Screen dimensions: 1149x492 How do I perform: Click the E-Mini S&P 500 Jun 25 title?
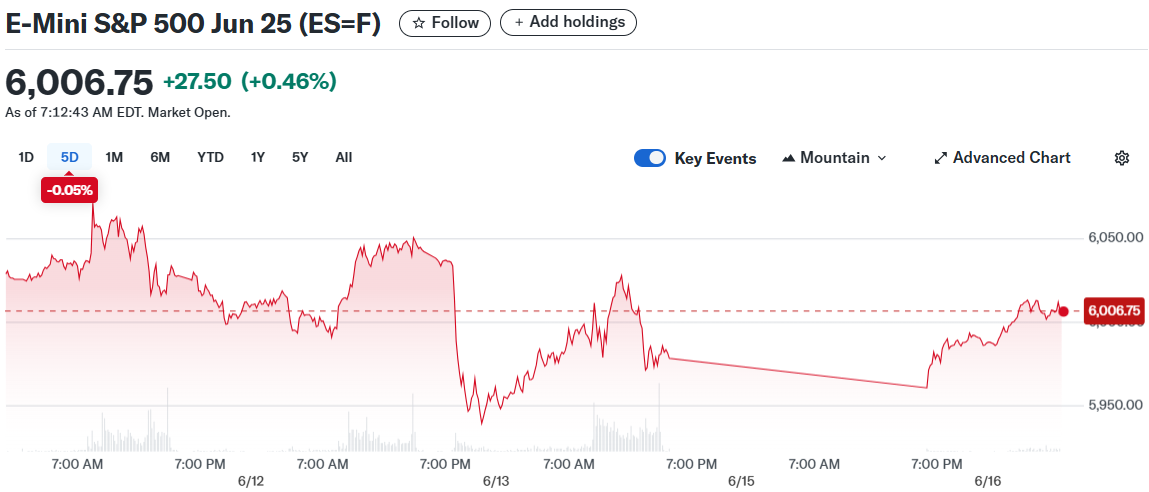(193, 23)
